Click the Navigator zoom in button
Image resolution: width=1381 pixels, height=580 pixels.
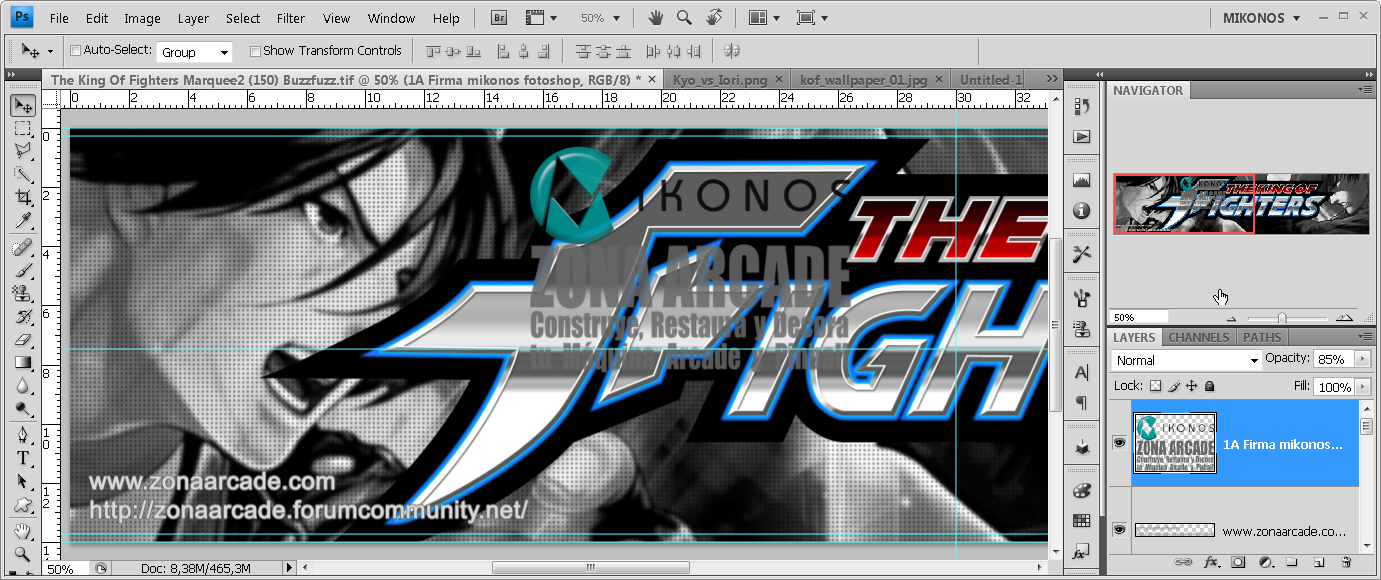tap(1344, 318)
